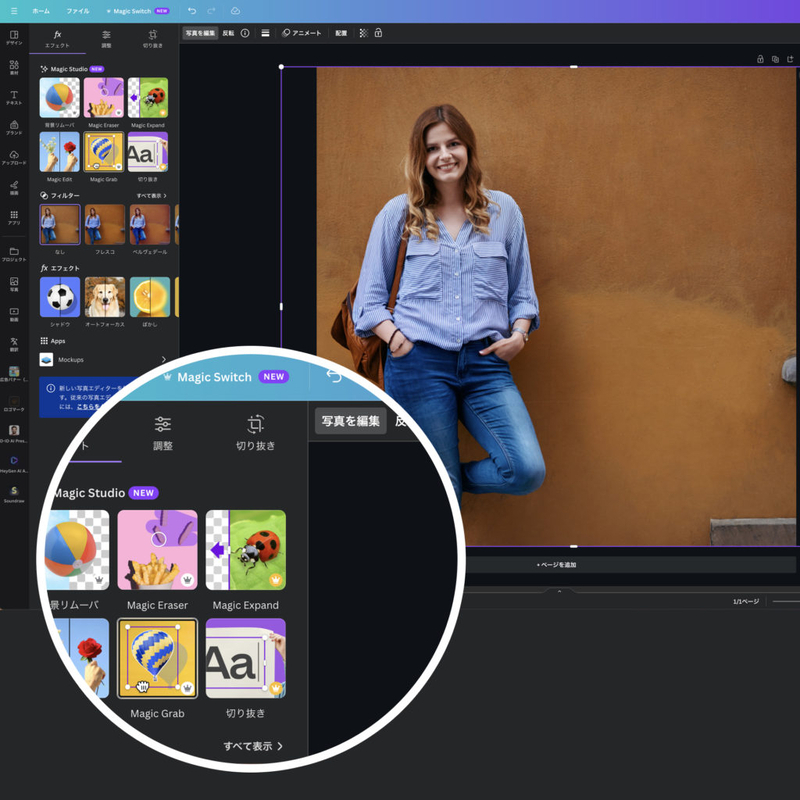Open the 描画 draw panel

[x=14, y=187]
